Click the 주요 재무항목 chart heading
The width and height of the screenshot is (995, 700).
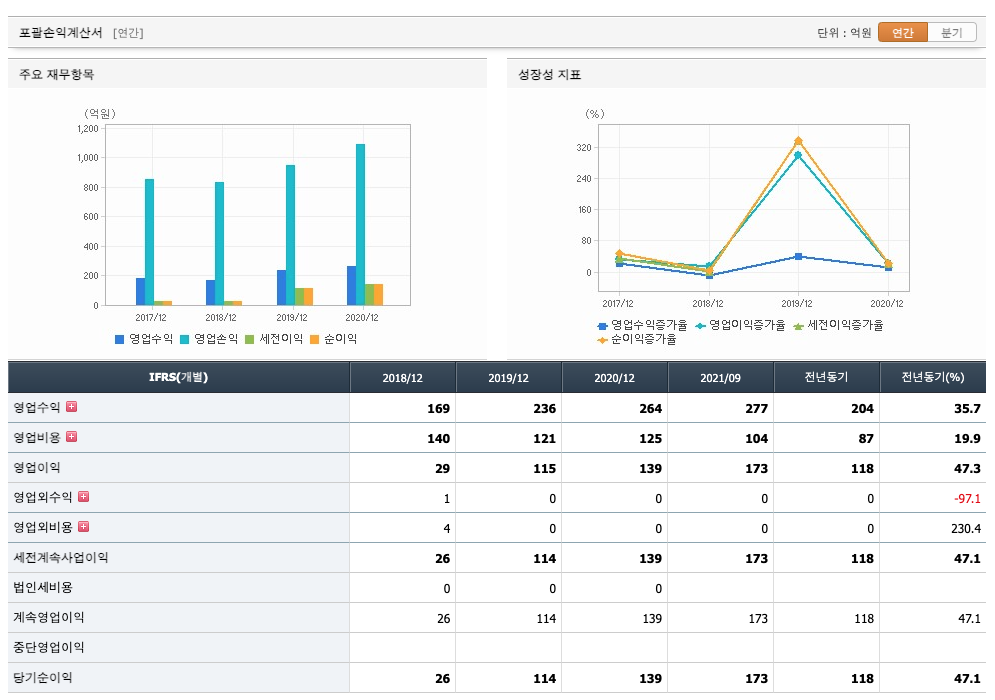[56, 74]
